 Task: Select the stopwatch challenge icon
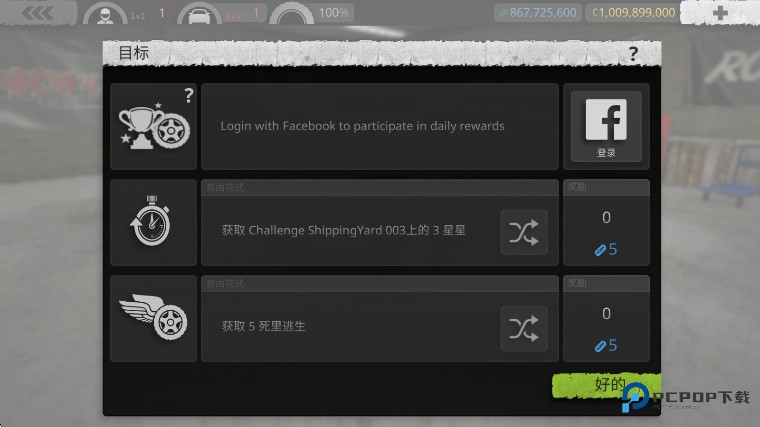pyautogui.click(x=154, y=222)
